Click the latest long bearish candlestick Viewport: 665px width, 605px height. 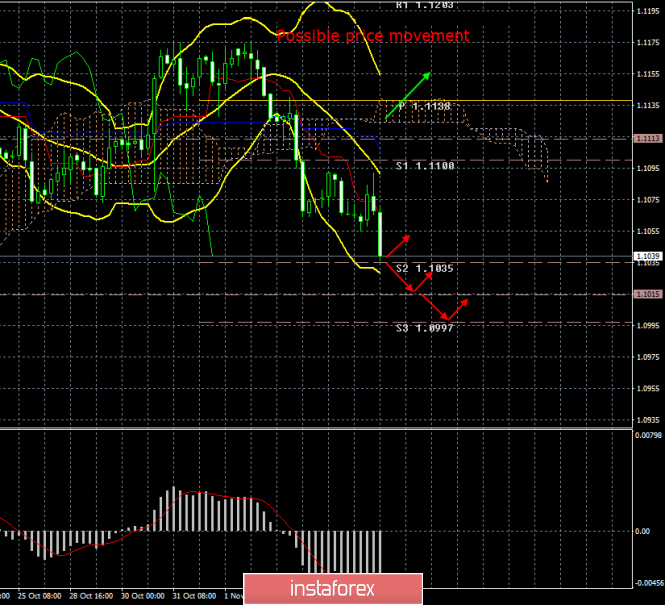(x=380, y=234)
